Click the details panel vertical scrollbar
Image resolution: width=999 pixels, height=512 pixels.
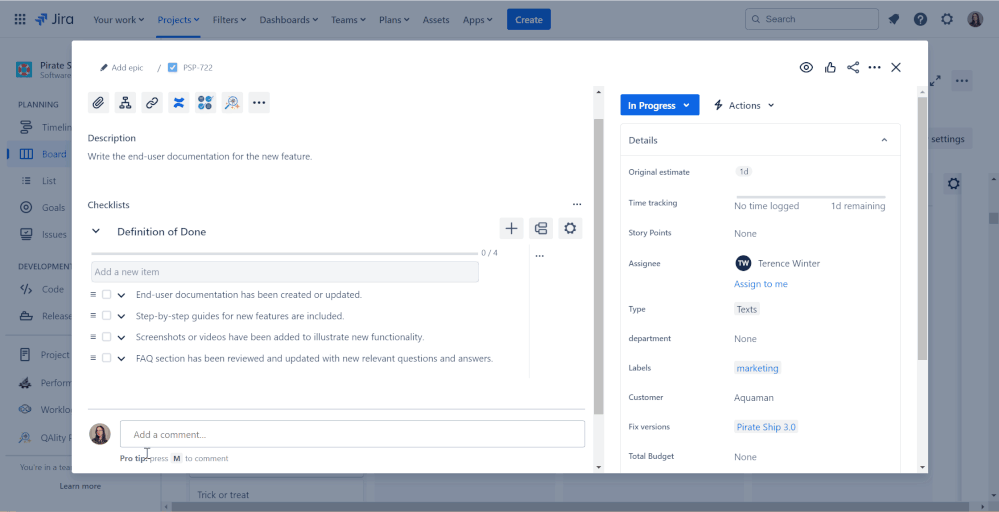click(x=923, y=228)
